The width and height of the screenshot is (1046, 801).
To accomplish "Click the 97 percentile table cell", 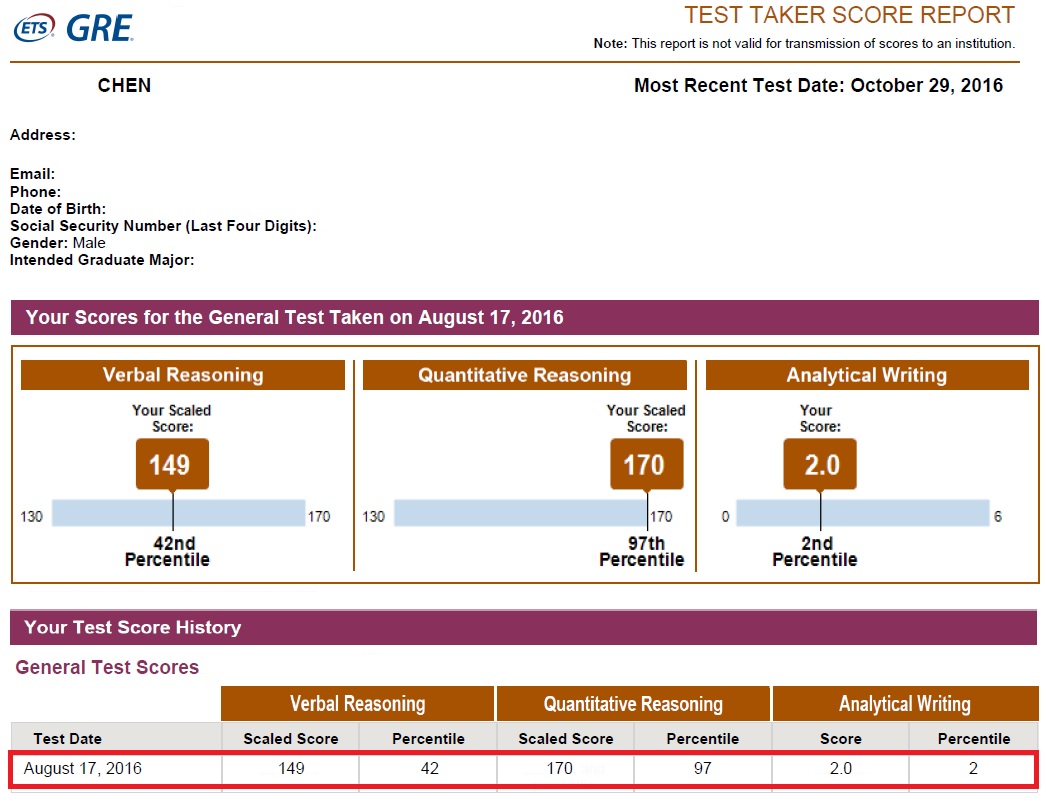I will (x=702, y=768).
